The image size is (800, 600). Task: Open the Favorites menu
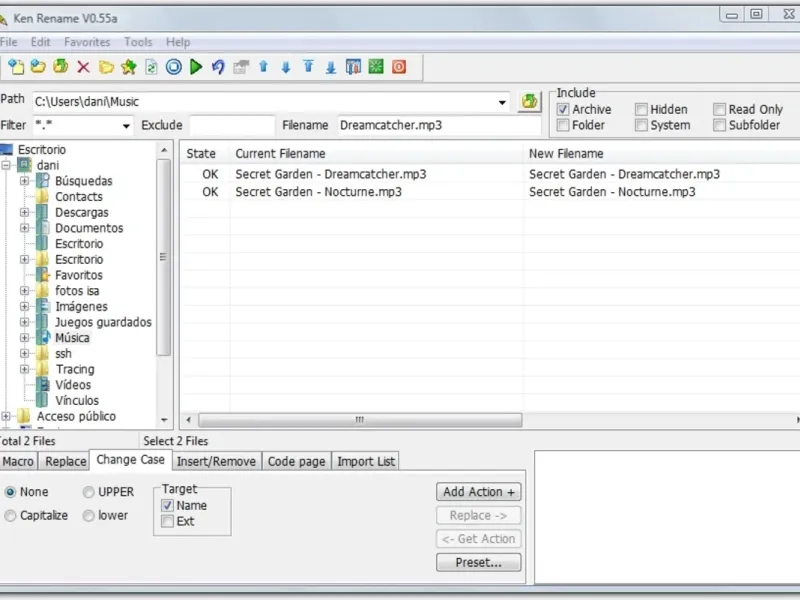(x=87, y=42)
